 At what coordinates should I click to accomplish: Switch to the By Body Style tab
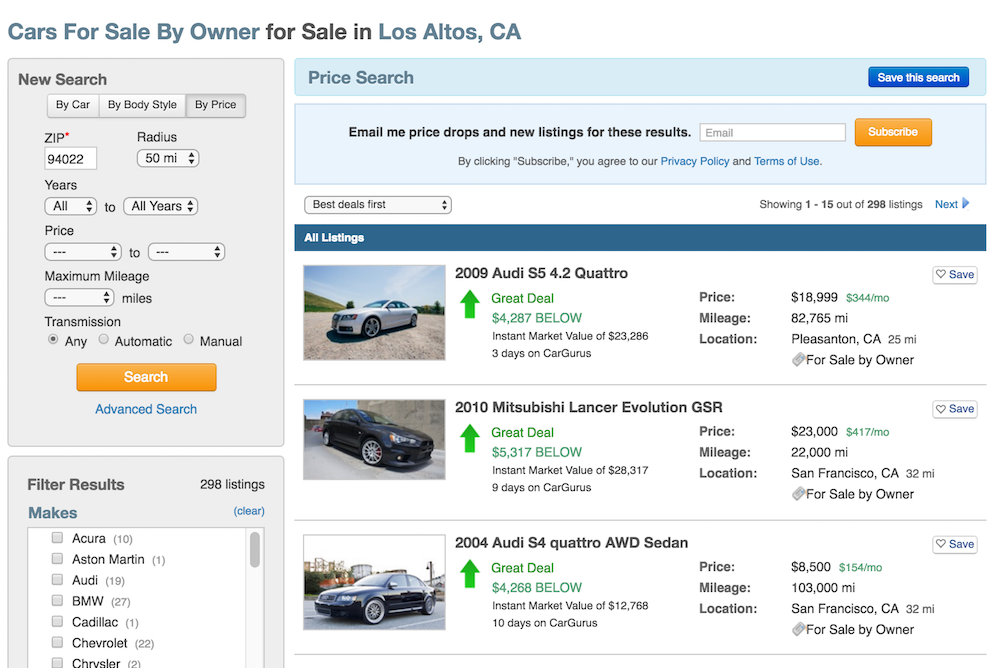pyautogui.click(x=142, y=105)
